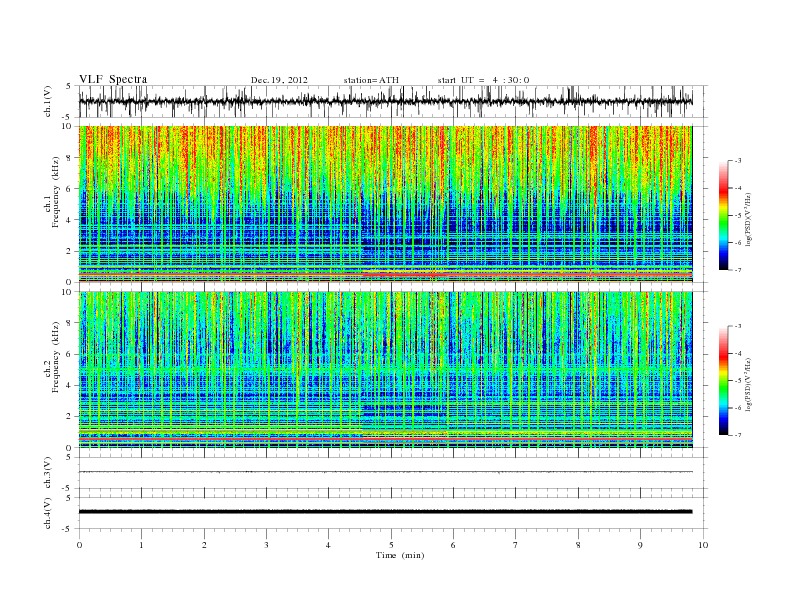The image size is (792, 612).
Task: Click the ch.4(V) axis label
Action: point(48,513)
